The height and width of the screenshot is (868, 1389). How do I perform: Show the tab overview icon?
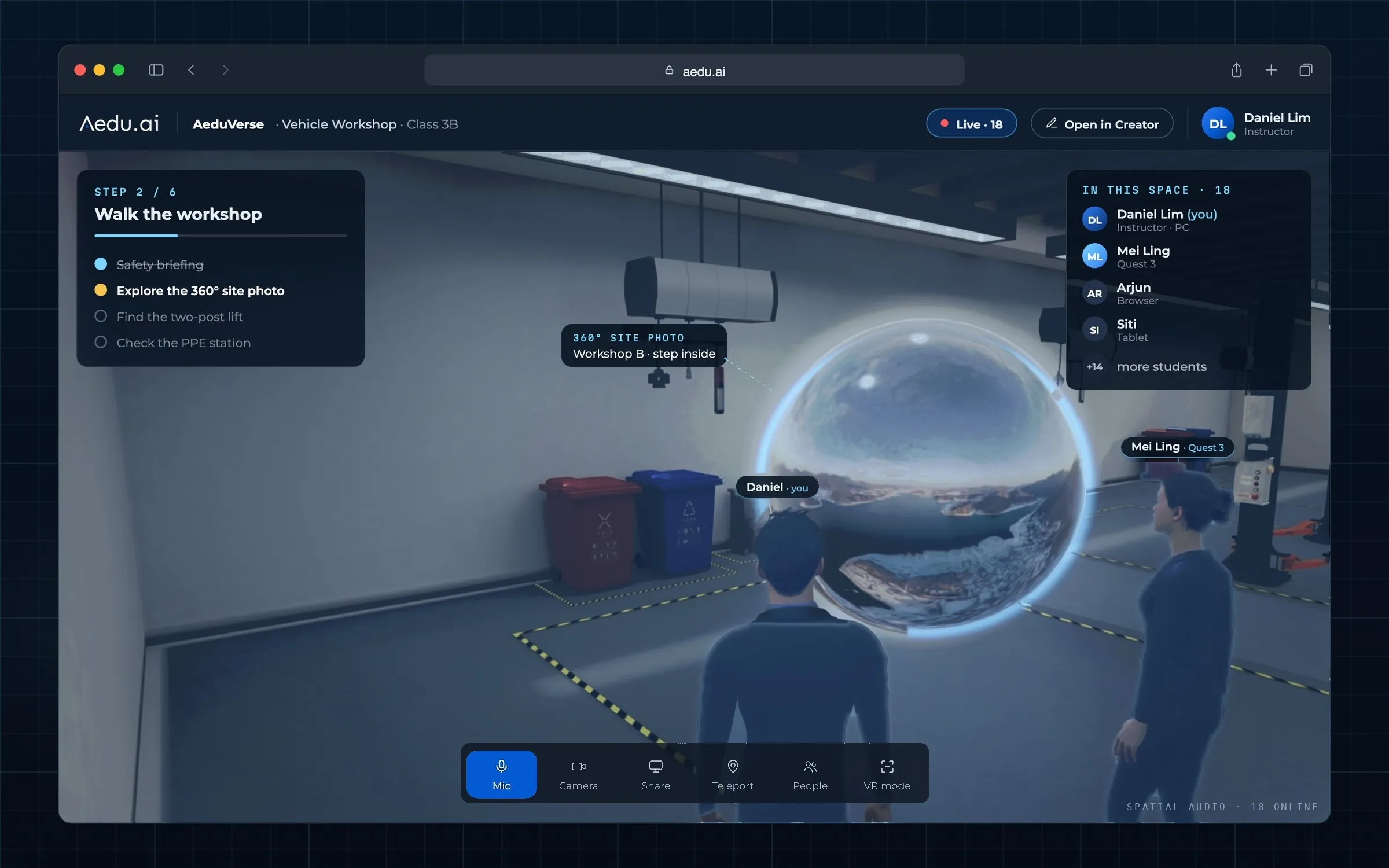tap(1306, 70)
